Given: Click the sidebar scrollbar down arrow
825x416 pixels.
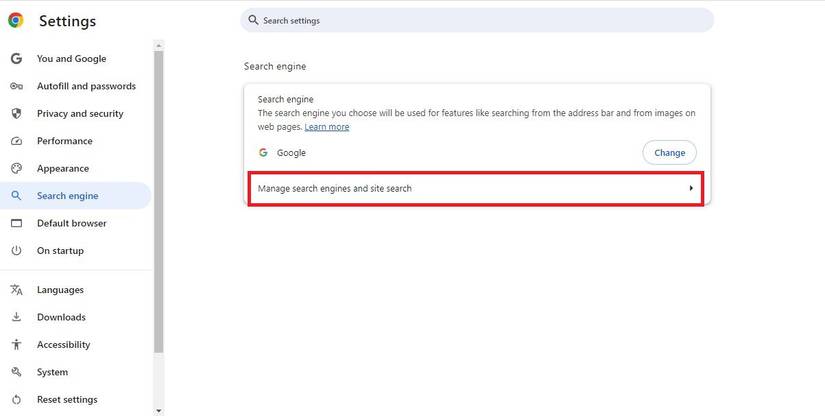Looking at the screenshot, I should tap(158, 410).
